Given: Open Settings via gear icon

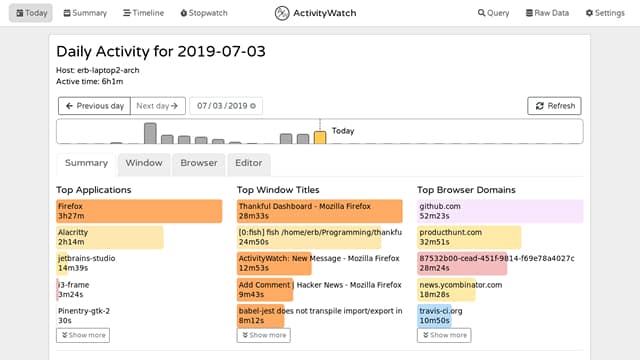Looking at the screenshot, I should pyautogui.click(x=605, y=13).
